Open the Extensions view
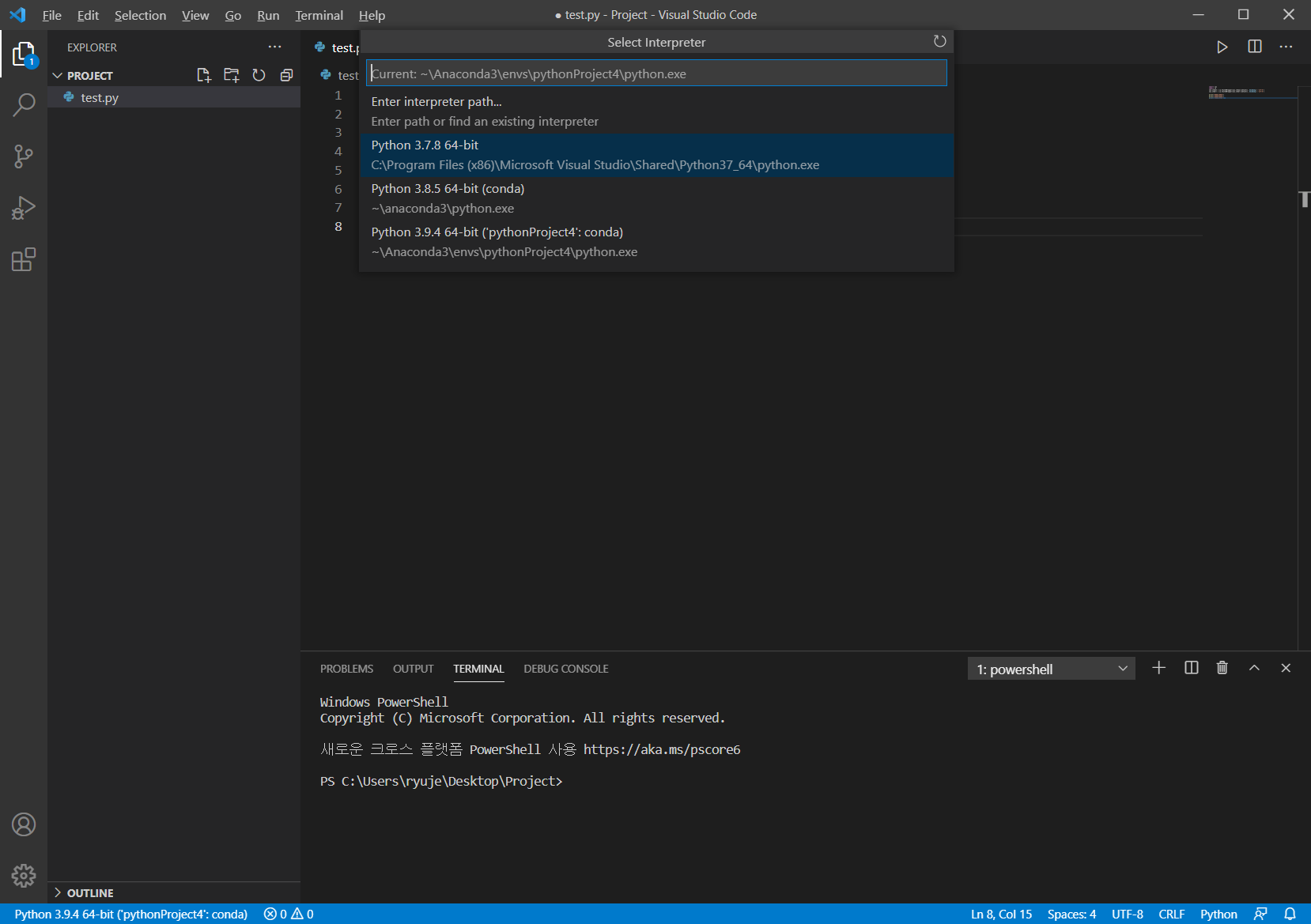This screenshot has height=924, width=1311. 24,259
